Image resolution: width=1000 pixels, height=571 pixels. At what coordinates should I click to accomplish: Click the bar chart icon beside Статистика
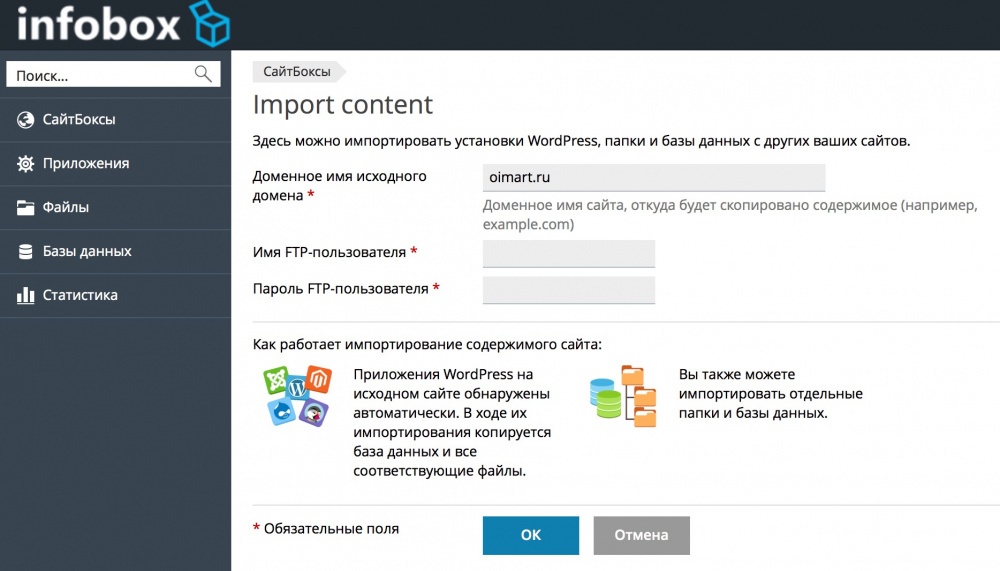[26, 296]
